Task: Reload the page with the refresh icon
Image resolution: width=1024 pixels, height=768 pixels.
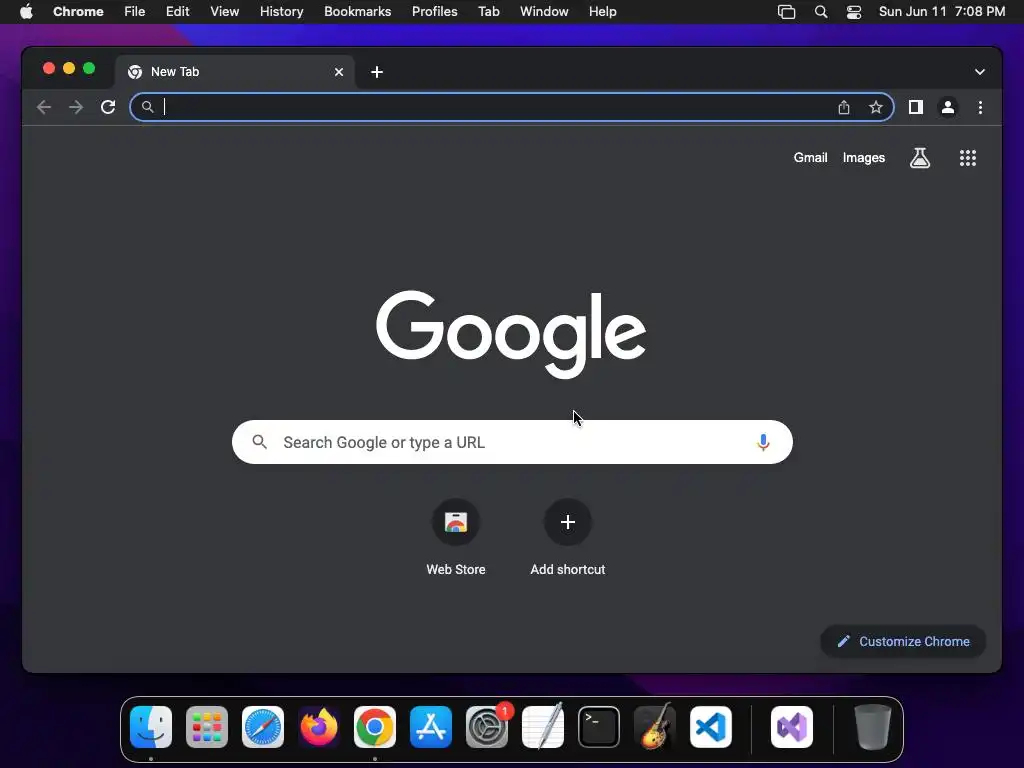Action: point(108,107)
